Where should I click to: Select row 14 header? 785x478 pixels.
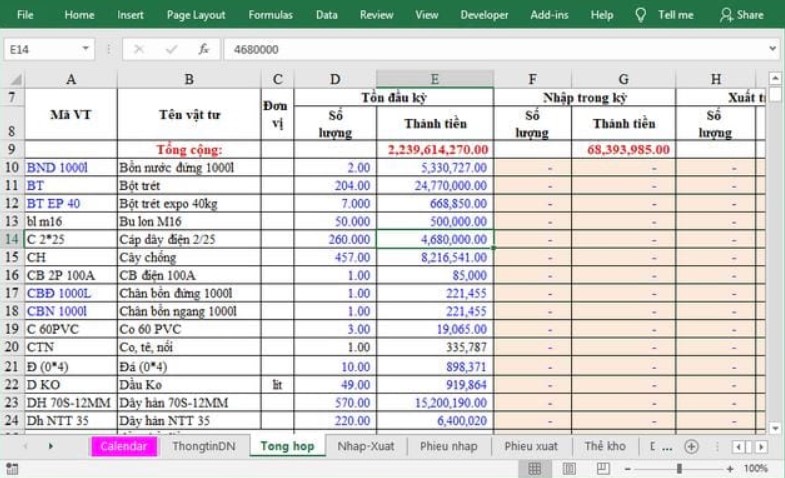coord(12,239)
